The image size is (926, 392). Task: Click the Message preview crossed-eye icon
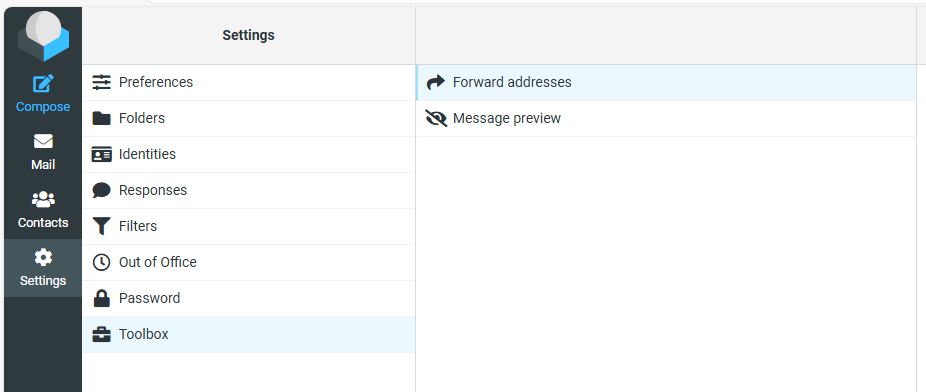(436, 118)
